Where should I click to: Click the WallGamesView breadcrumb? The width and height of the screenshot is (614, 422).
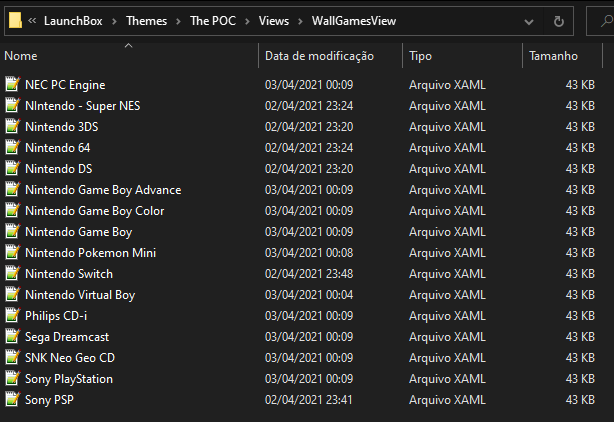coord(354,21)
